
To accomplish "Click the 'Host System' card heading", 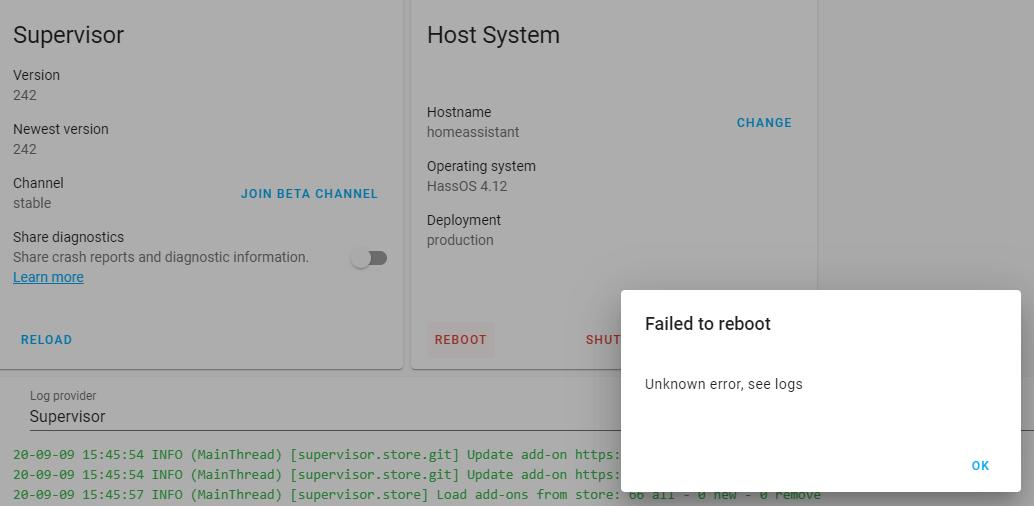I will point(493,35).
